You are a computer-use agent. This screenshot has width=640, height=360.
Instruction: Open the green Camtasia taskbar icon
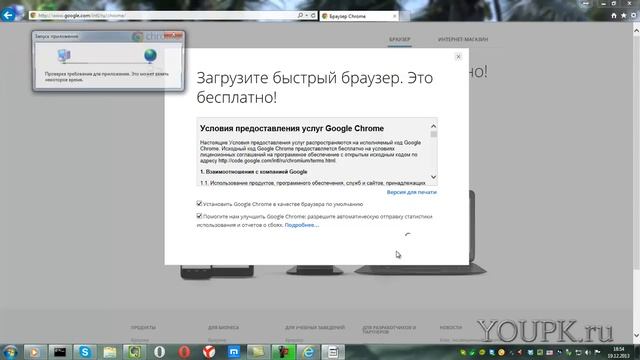click(x=134, y=352)
